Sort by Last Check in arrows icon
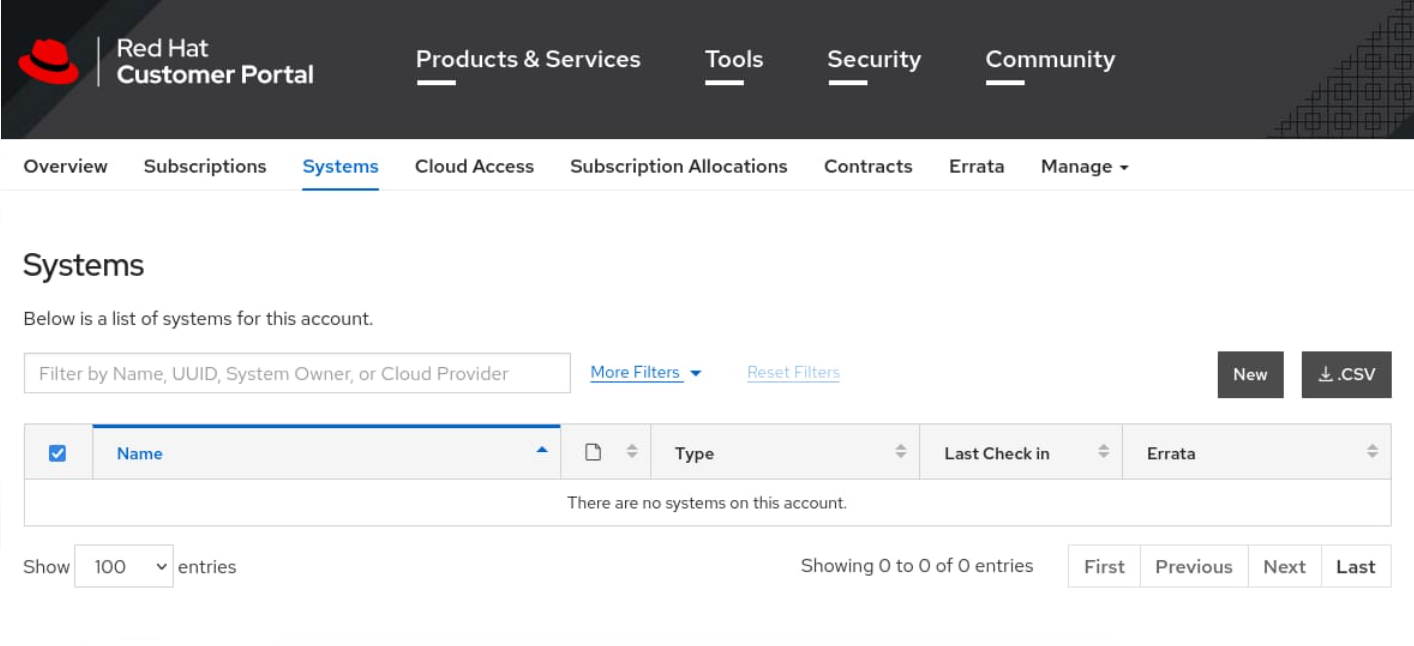 click(x=1103, y=452)
